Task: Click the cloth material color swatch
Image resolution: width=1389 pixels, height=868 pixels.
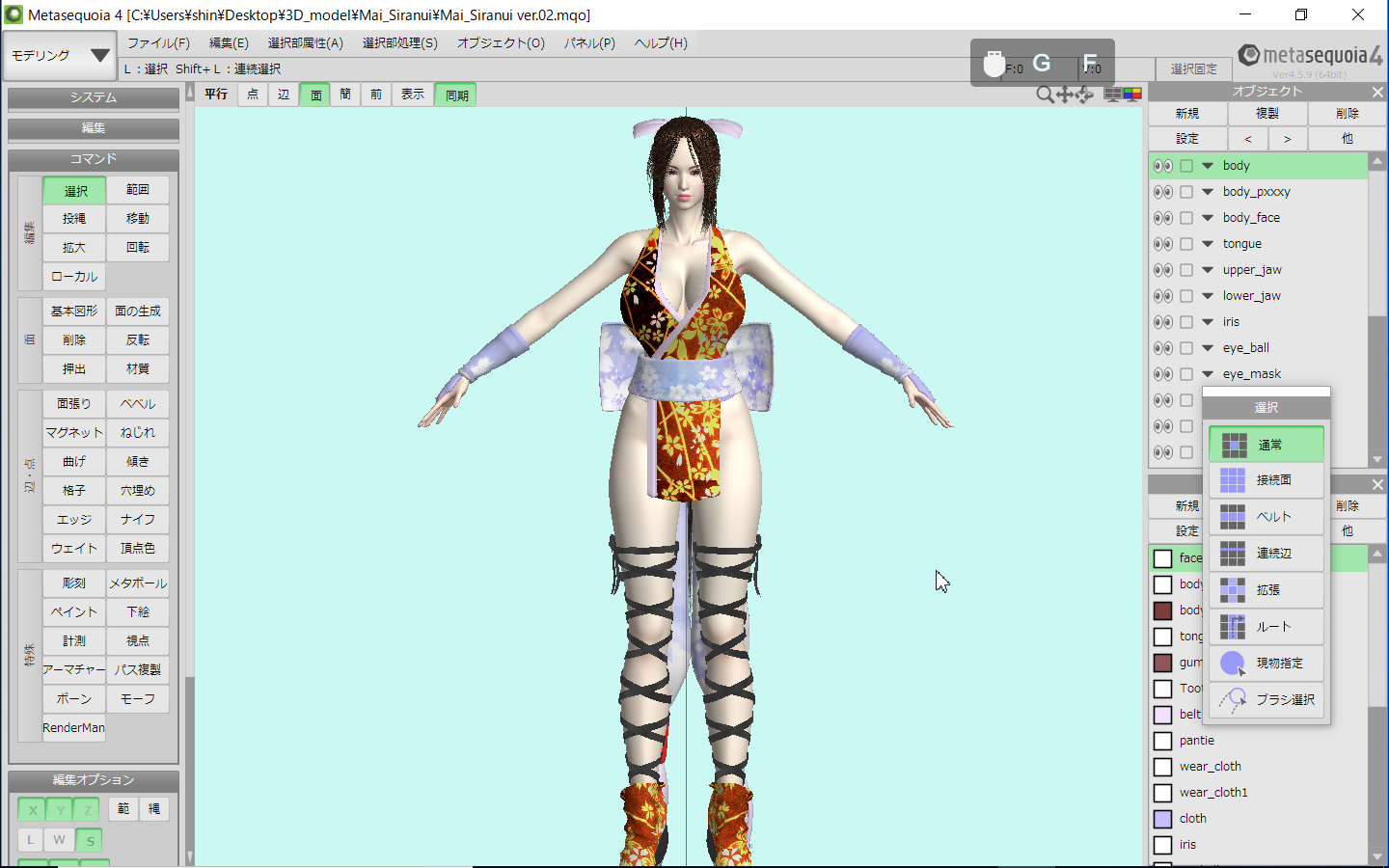Action: click(1163, 819)
